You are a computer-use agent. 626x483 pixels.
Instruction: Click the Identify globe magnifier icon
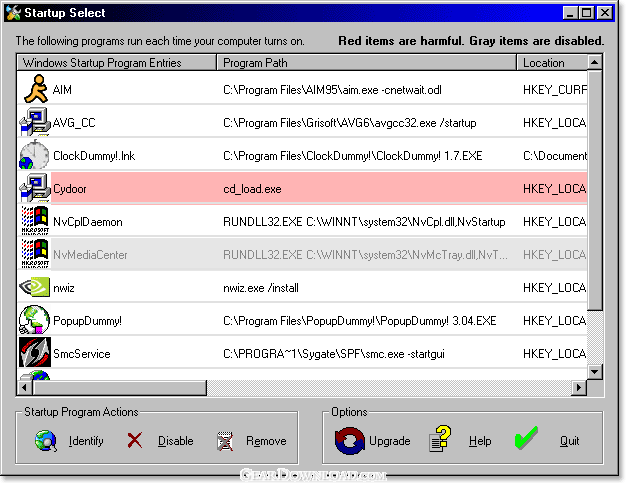click(x=46, y=441)
